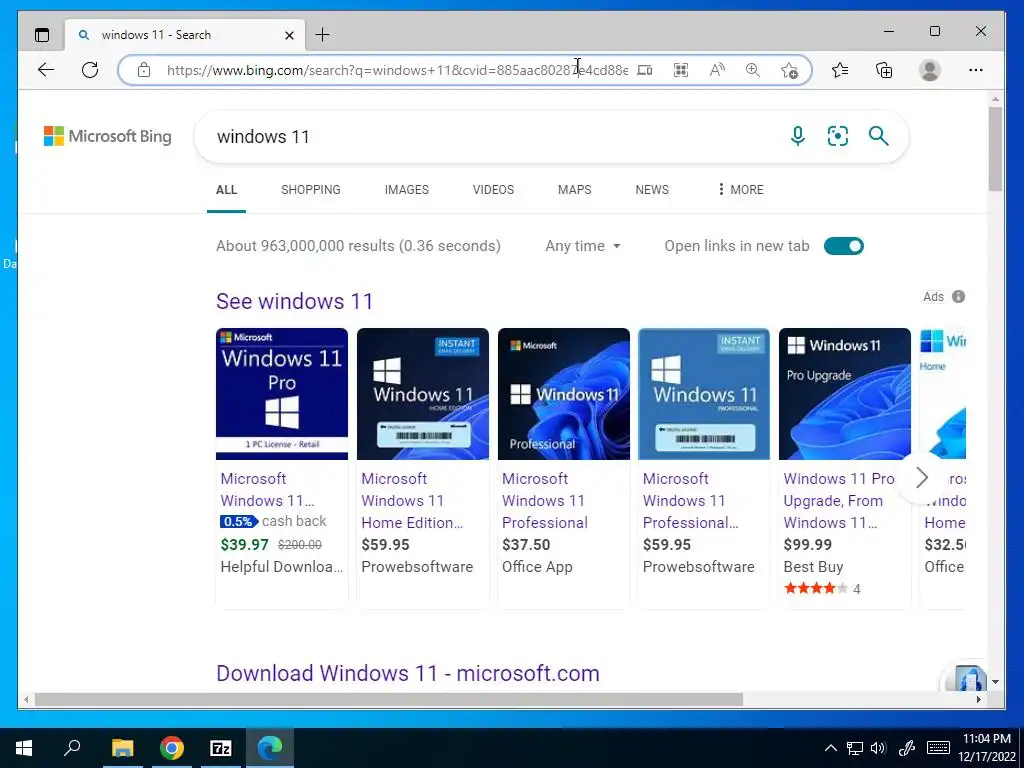Select the ALL results tab
The image size is (1024, 768).
(x=226, y=190)
